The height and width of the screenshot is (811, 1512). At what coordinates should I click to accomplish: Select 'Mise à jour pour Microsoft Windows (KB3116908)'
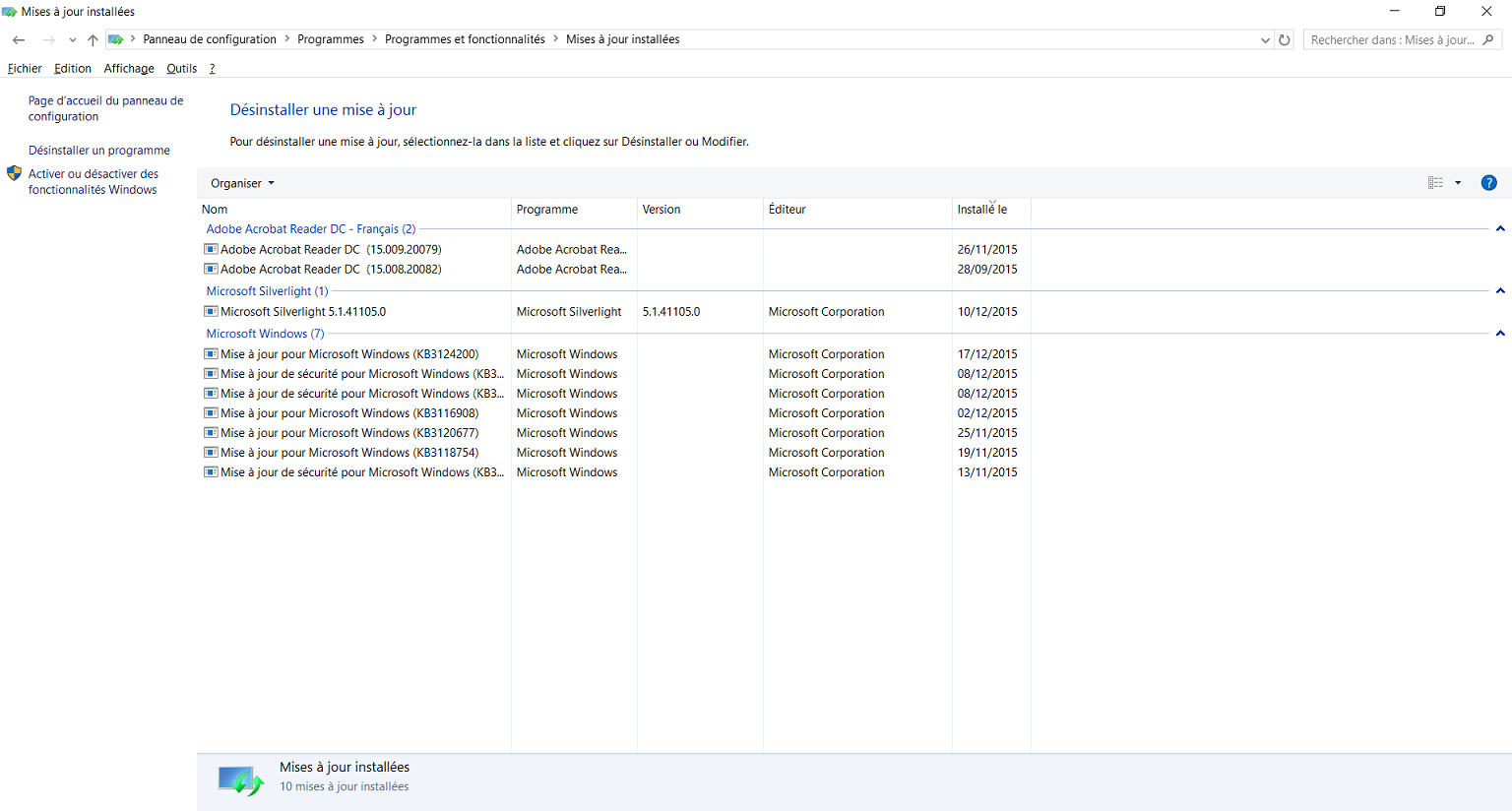349,413
